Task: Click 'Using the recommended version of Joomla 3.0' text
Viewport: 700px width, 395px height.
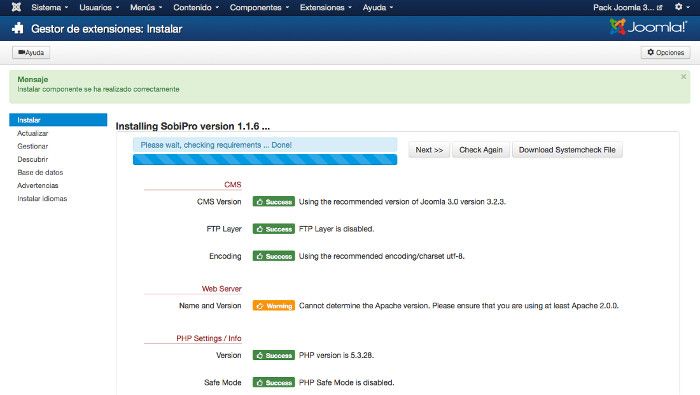Action: coord(402,202)
